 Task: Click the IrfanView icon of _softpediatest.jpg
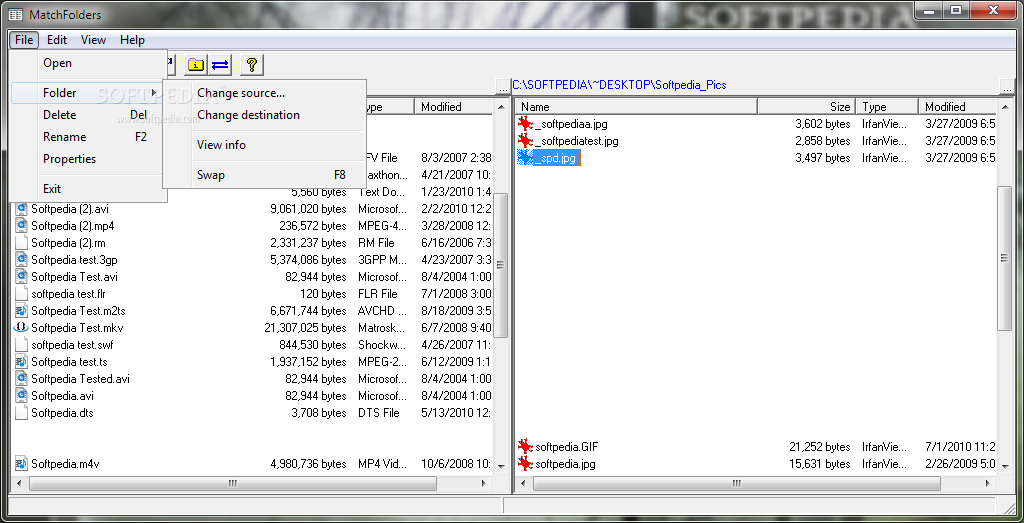coord(525,140)
